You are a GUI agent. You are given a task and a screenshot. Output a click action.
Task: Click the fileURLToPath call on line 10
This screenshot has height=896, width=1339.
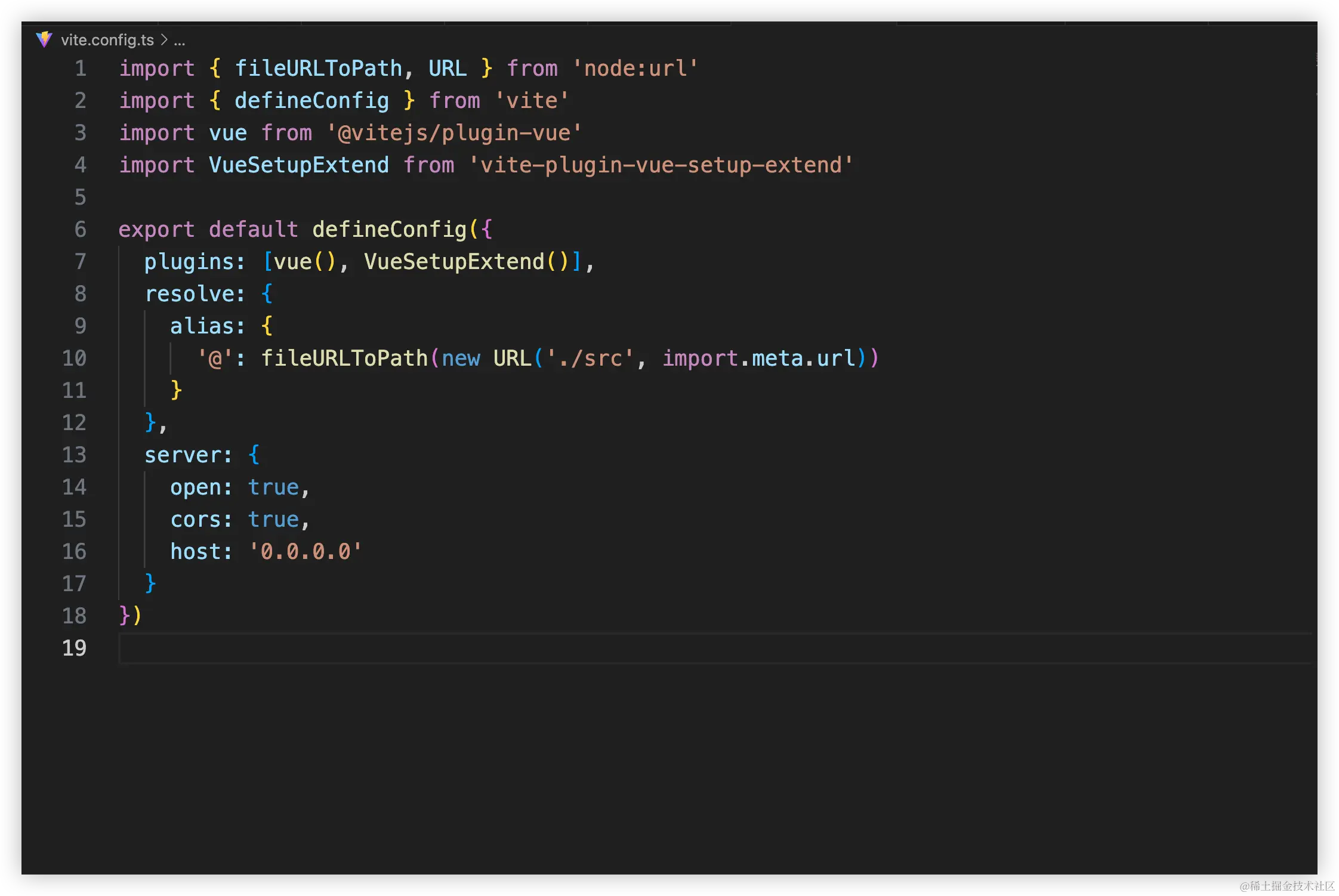coord(344,359)
